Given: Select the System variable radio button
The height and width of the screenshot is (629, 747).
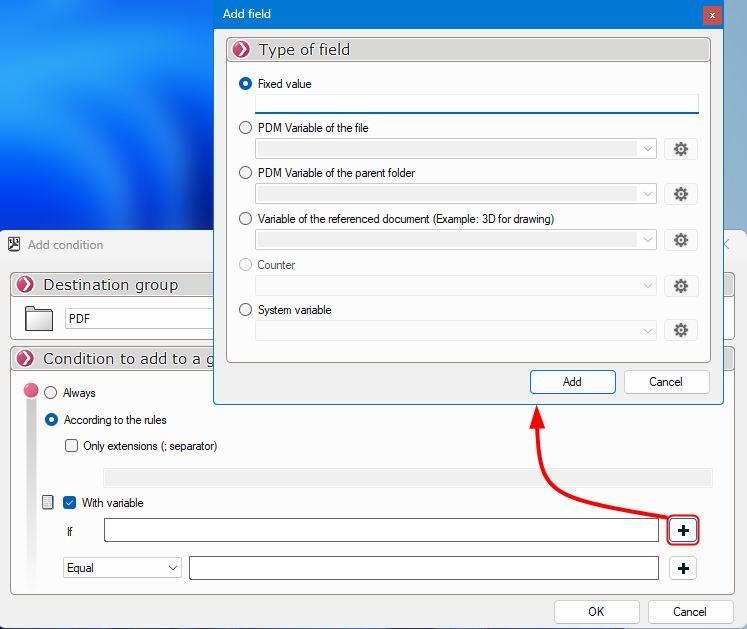Looking at the screenshot, I should click(x=245, y=310).
